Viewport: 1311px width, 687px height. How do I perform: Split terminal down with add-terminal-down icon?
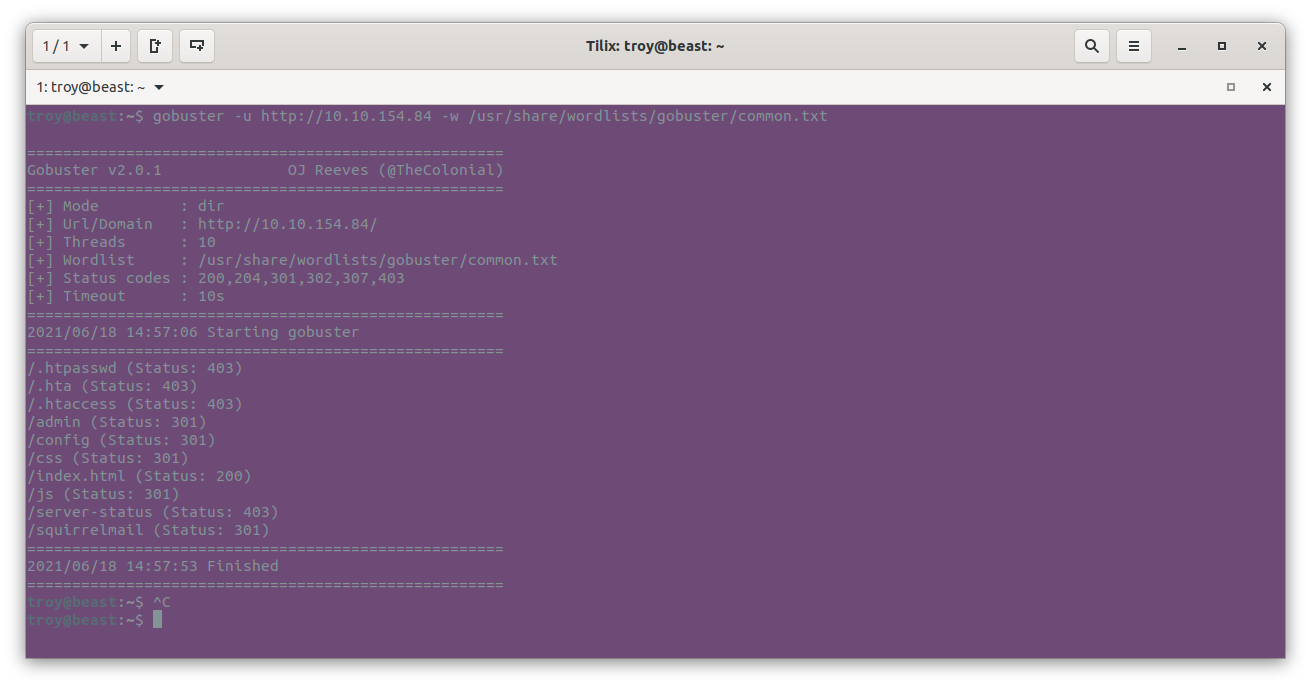pos(197,46)
